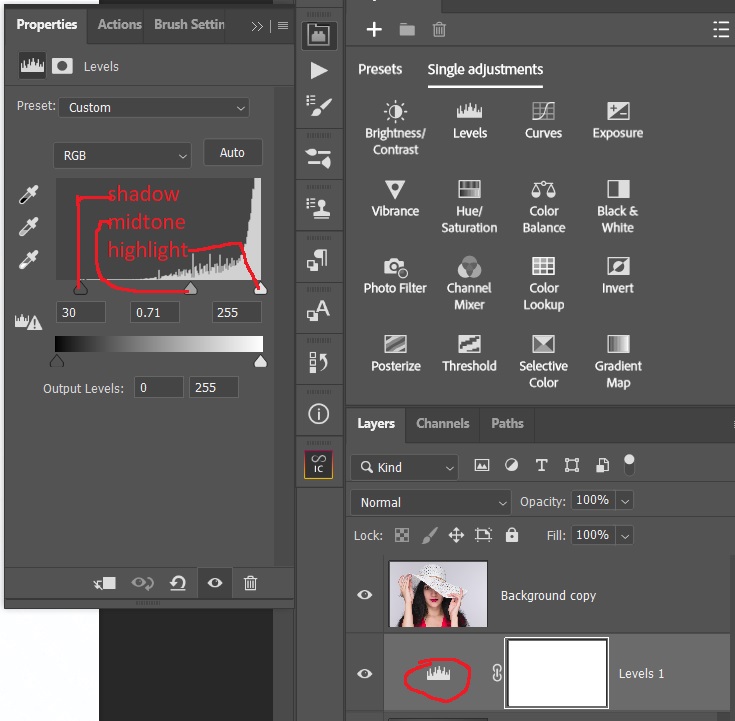The image size is (735, 721).
Task: Add a Color Balance adjustment
Action: coord(543,205)
